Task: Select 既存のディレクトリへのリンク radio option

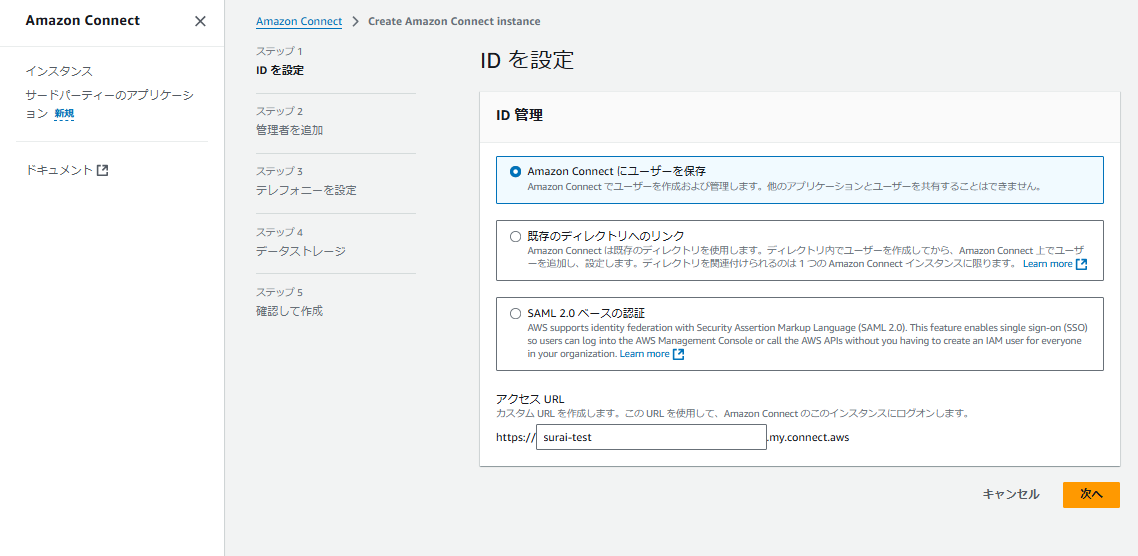Action: click(515, 236)
